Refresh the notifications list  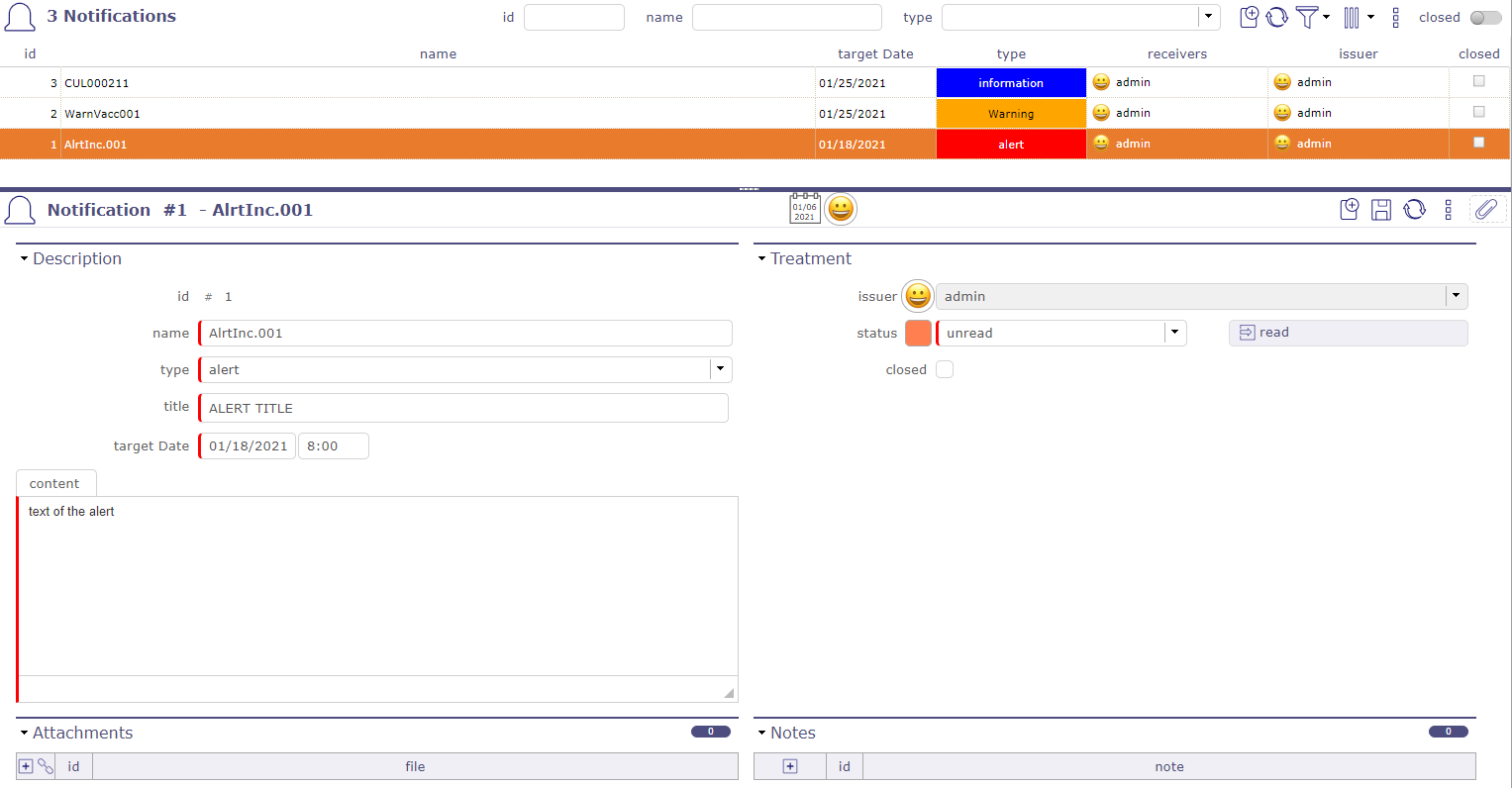click(1277, 17)
